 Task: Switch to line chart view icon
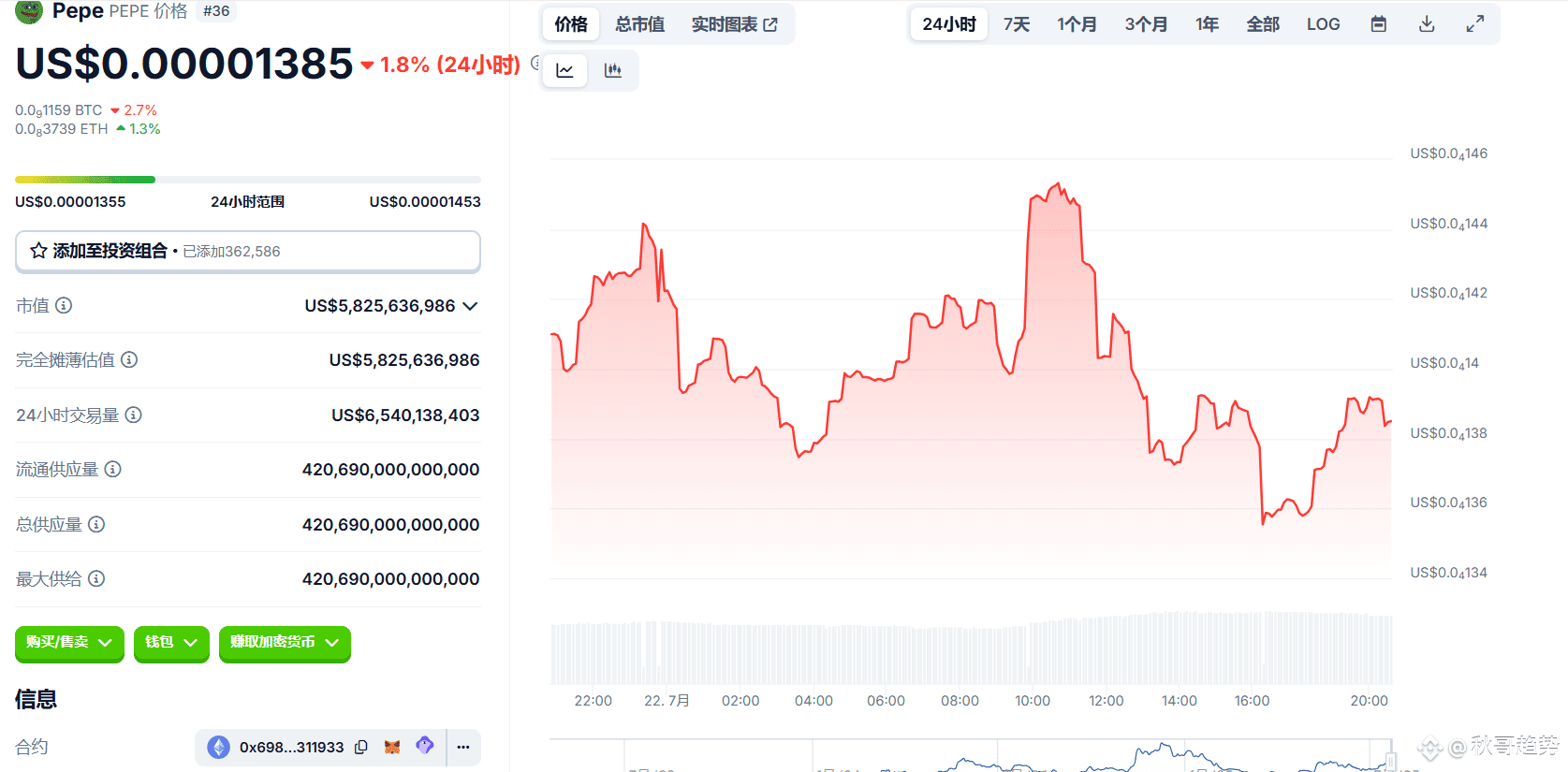point(565,70)
